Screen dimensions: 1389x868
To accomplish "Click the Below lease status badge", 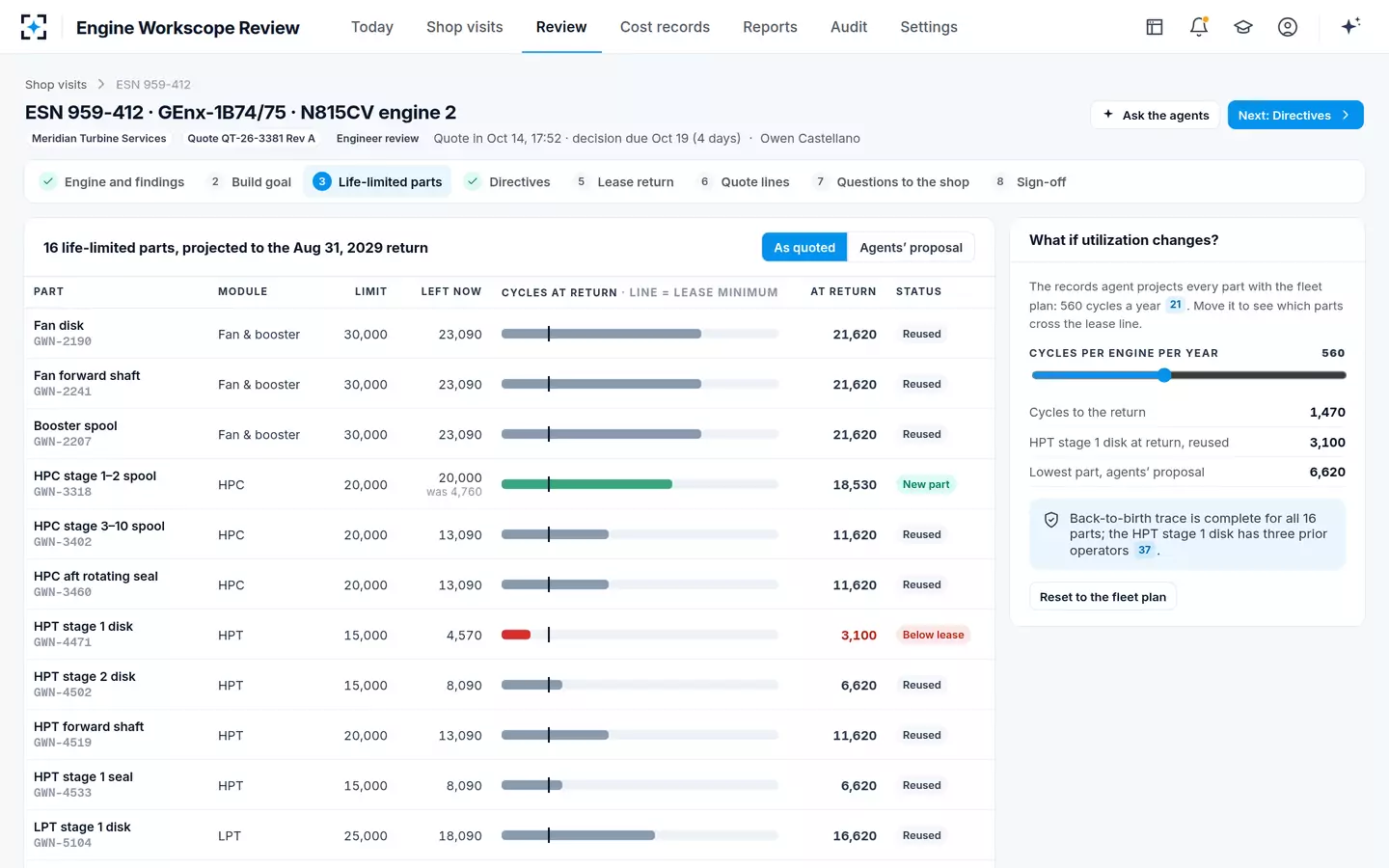I will [933, 635].
